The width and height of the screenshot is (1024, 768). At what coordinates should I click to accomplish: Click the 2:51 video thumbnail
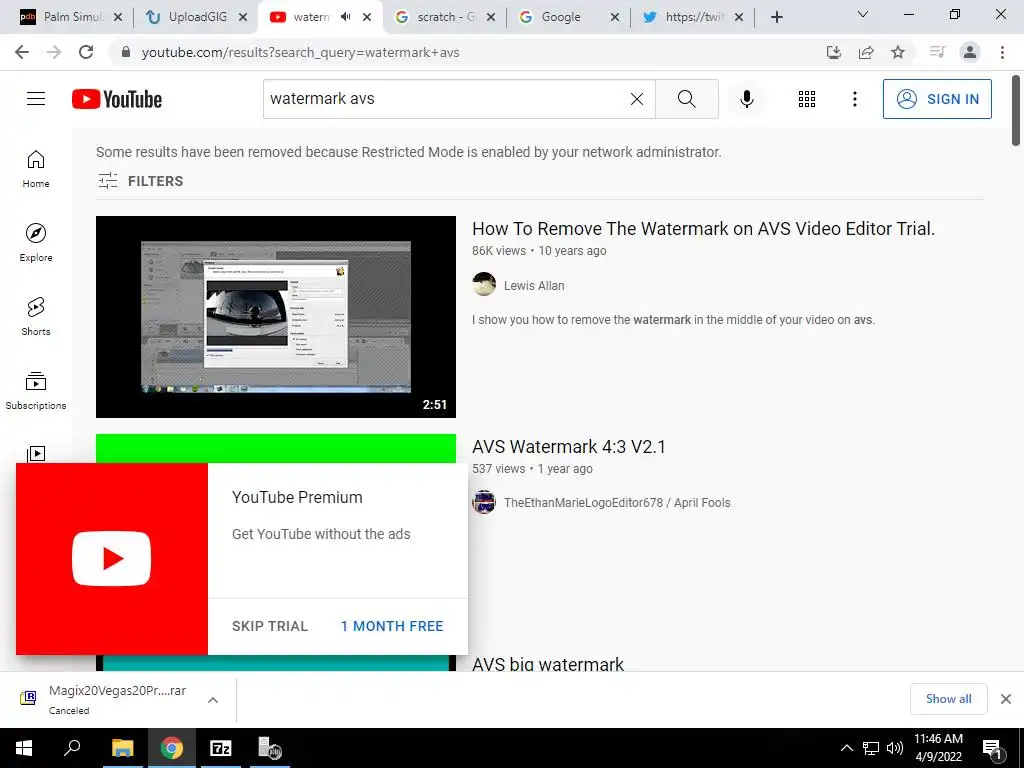click(x=276, y=317)
